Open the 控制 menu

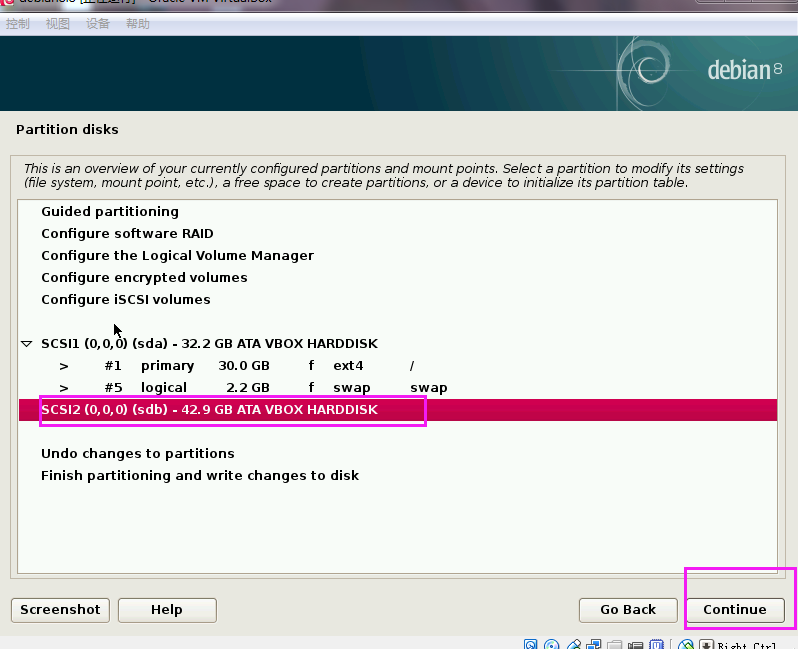[x=18, y=24]
